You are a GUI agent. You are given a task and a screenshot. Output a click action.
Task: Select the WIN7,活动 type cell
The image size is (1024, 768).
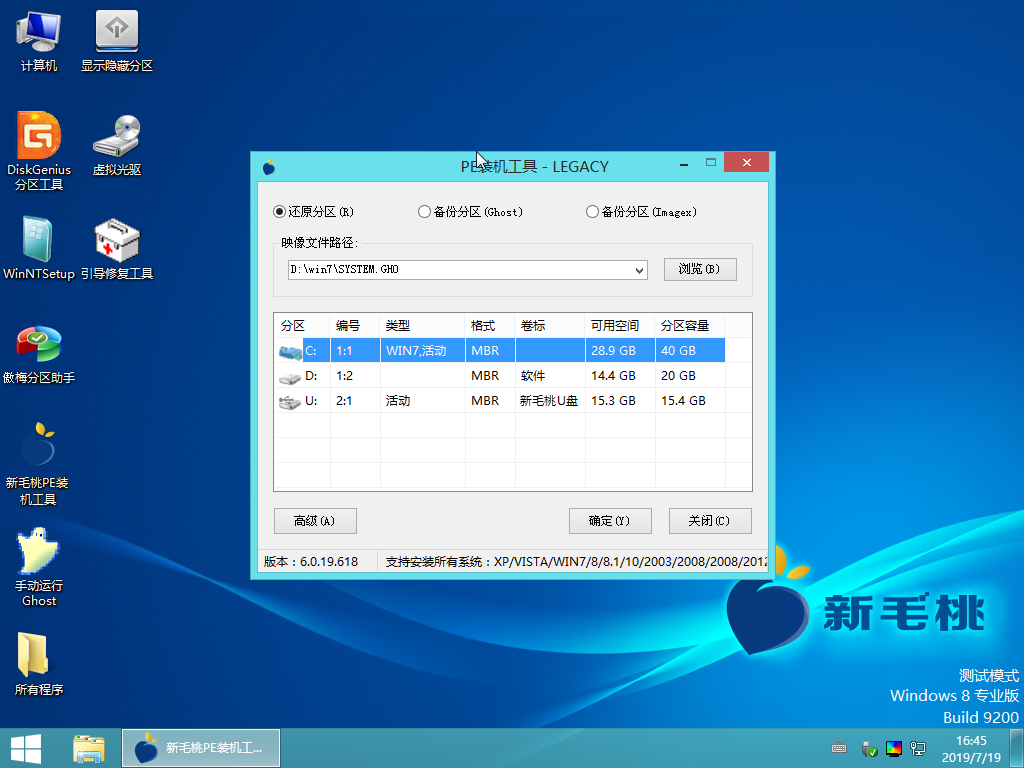pos(423,351)
